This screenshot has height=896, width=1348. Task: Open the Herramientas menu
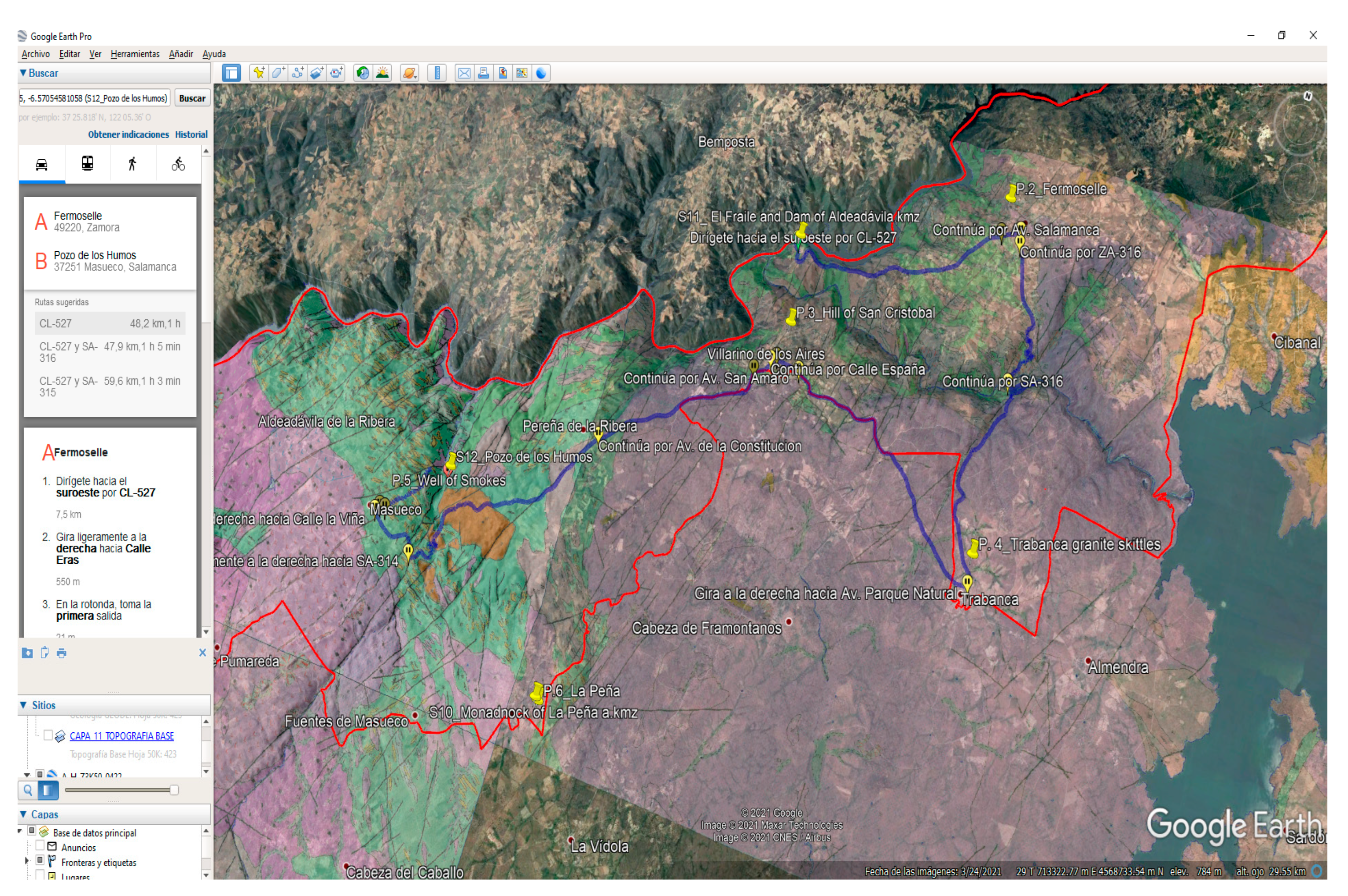coord(135,54)
